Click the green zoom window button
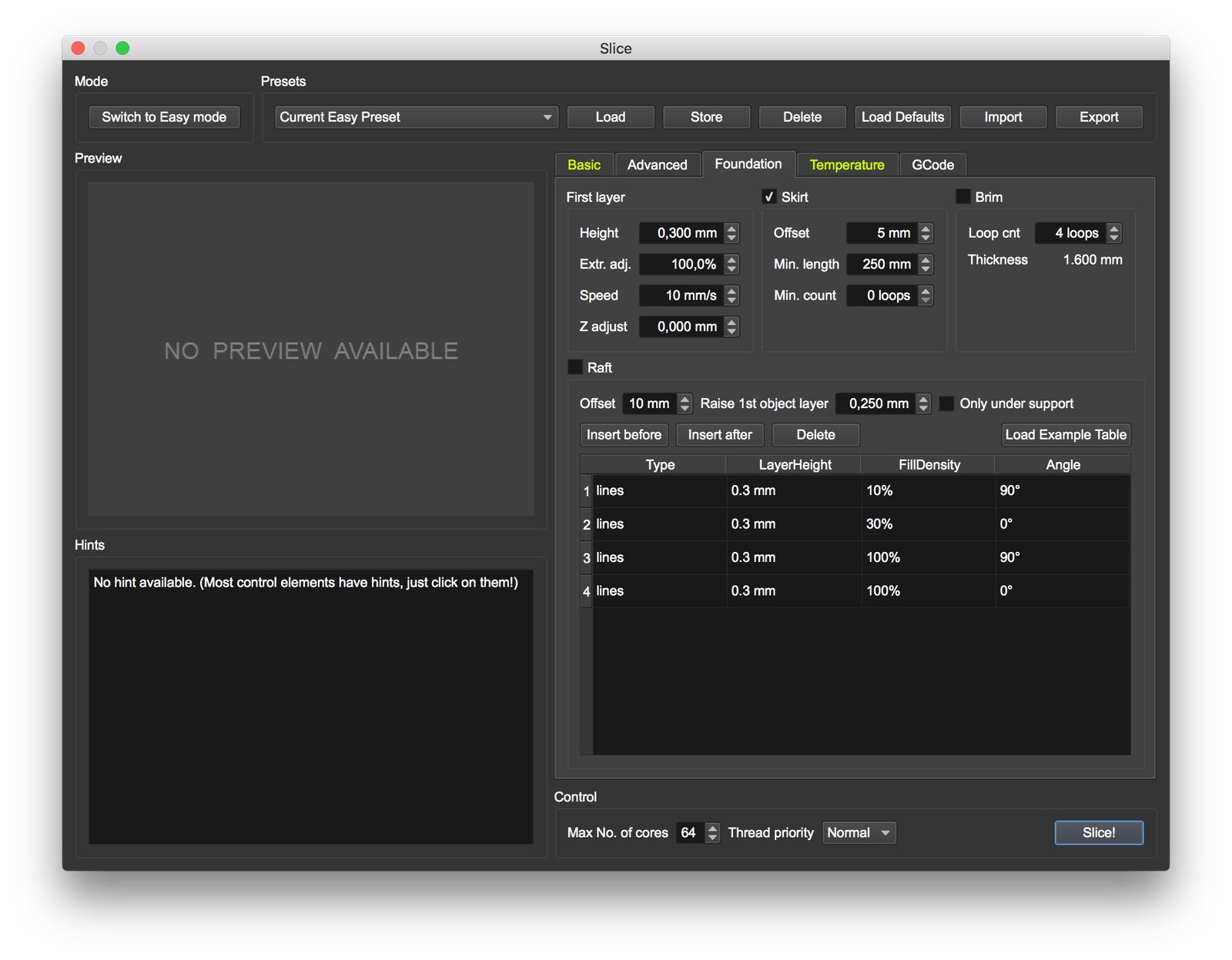 tap(122, 48)
